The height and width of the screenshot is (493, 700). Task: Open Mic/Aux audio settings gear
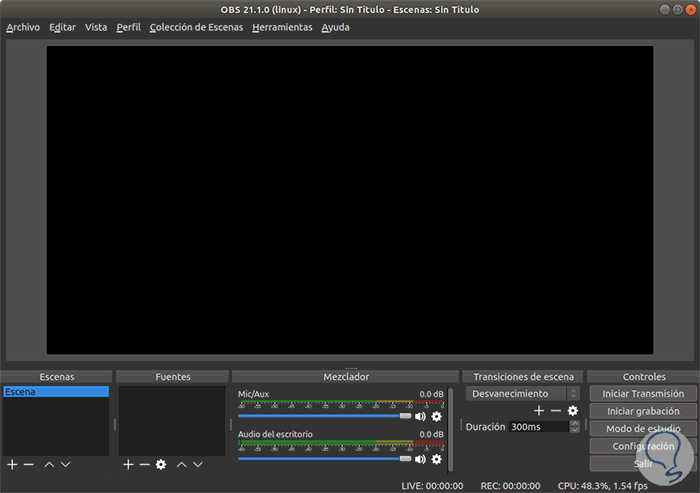(x=437, y=417)
